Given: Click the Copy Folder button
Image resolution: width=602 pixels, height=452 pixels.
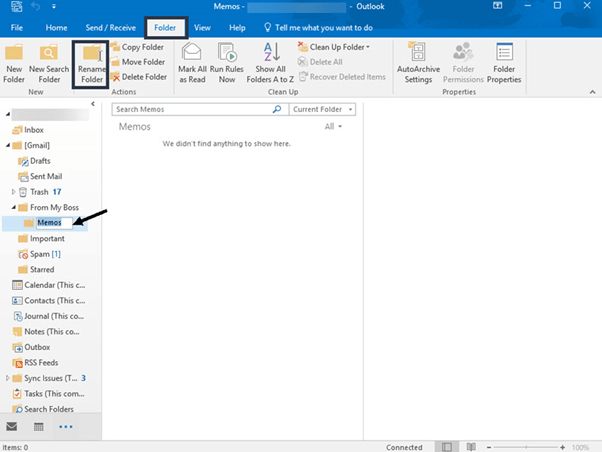Looking at the screenshot, I should point(138,47).
